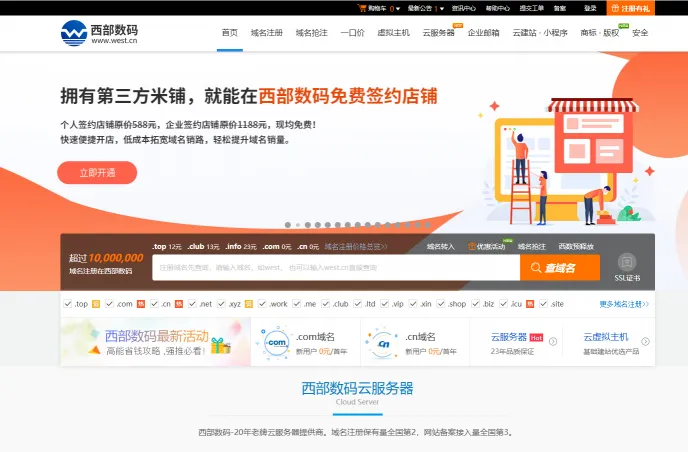This screenshot has height=452, width=688.
Task: Open the shopping cart icon
Action: click(362, 8)
